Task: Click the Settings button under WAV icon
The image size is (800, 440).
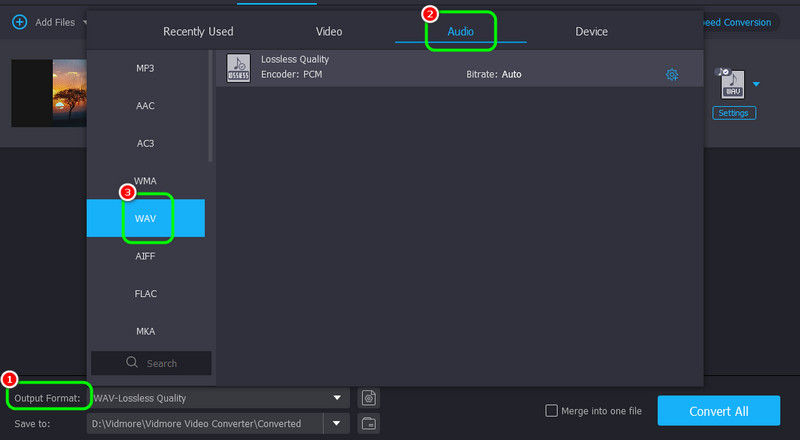Action: (x=734, y=113)
